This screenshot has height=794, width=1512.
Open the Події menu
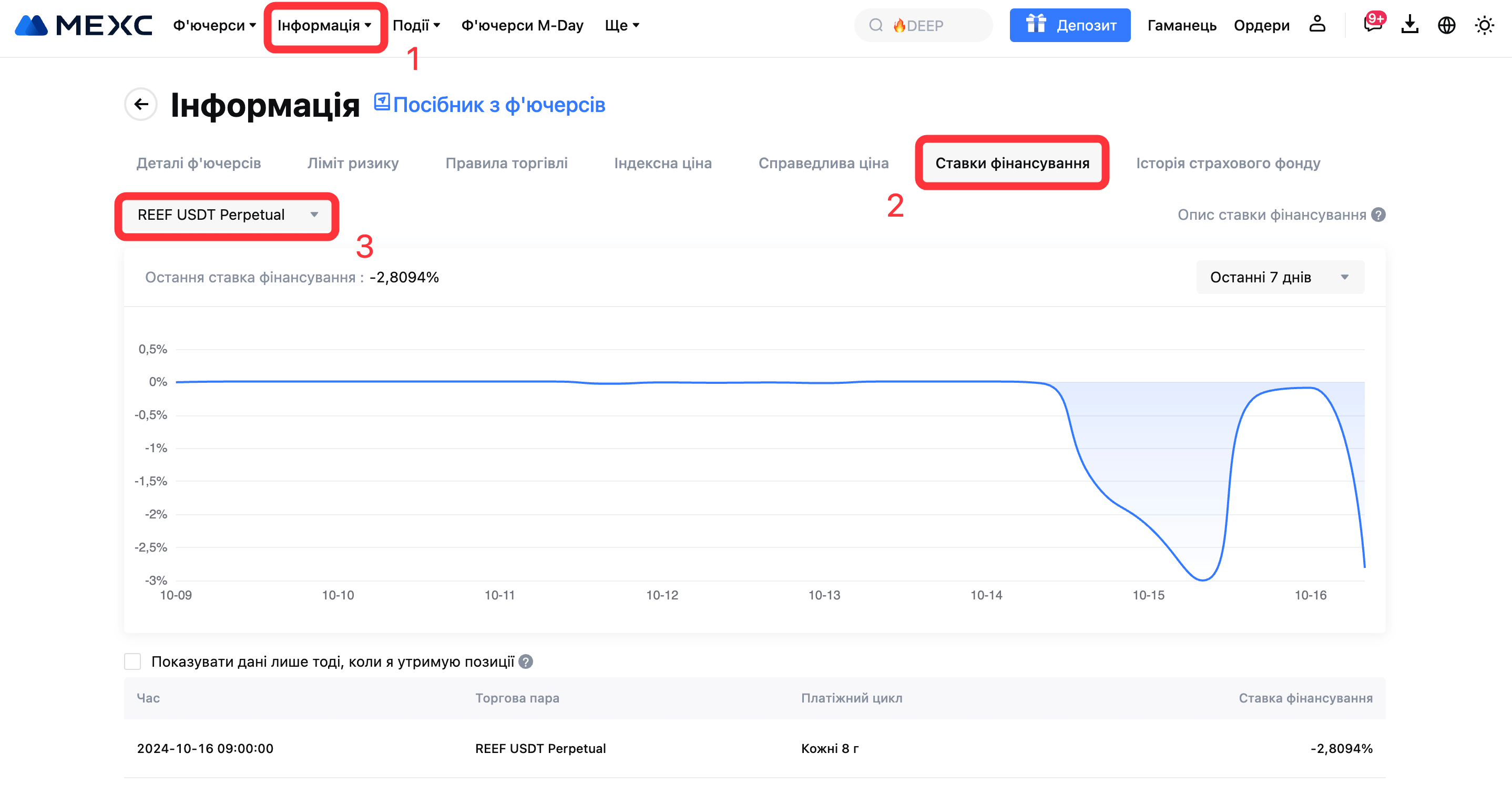coord(416,25)
